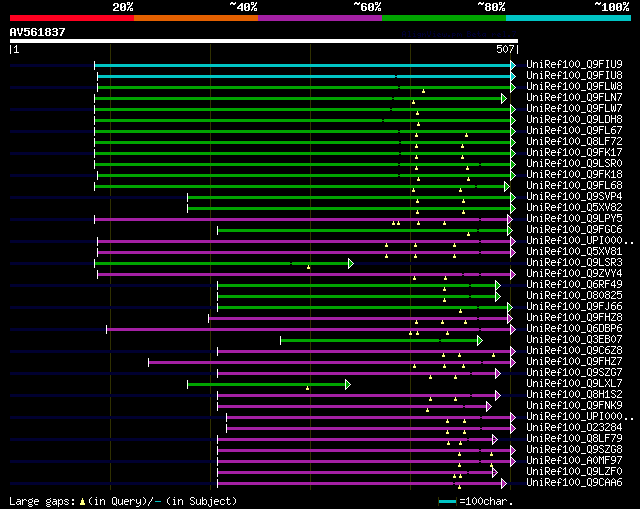Click the purple arrowhead ending the Q9FNK9 alignment
Viewport: 640px width, 509px height.
pos(489,407)
